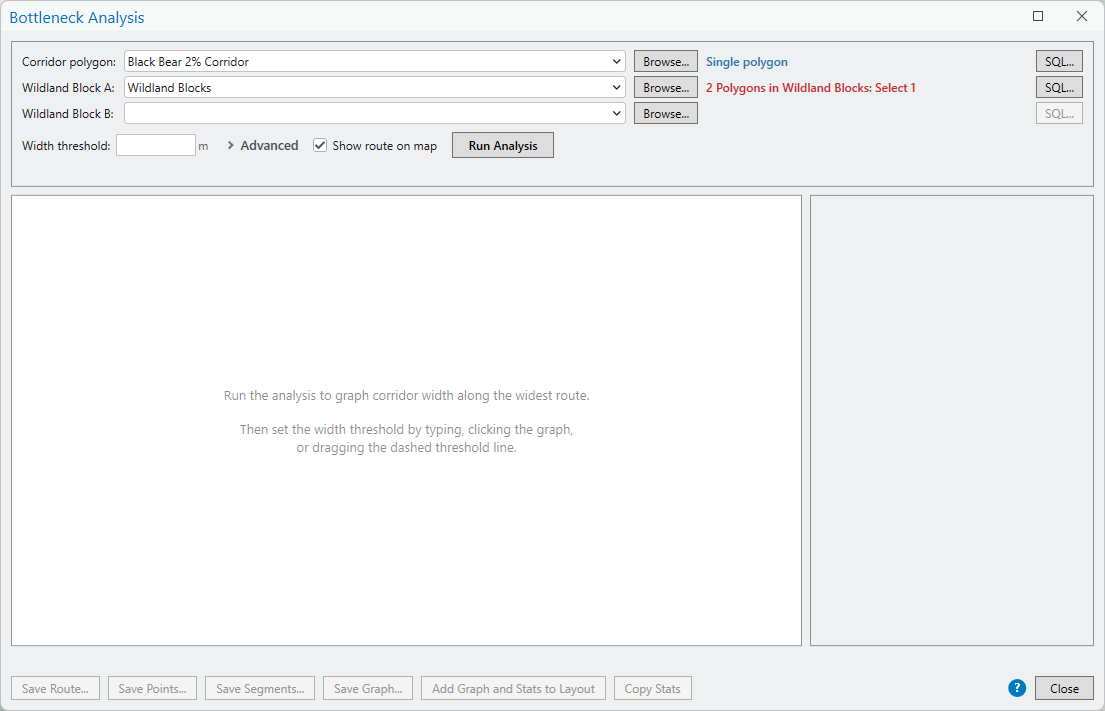The image size is (1105, 711).
Task: Open SQL query for Wildland Block A
Action: pyautogui.click(x=1058, y=87)
